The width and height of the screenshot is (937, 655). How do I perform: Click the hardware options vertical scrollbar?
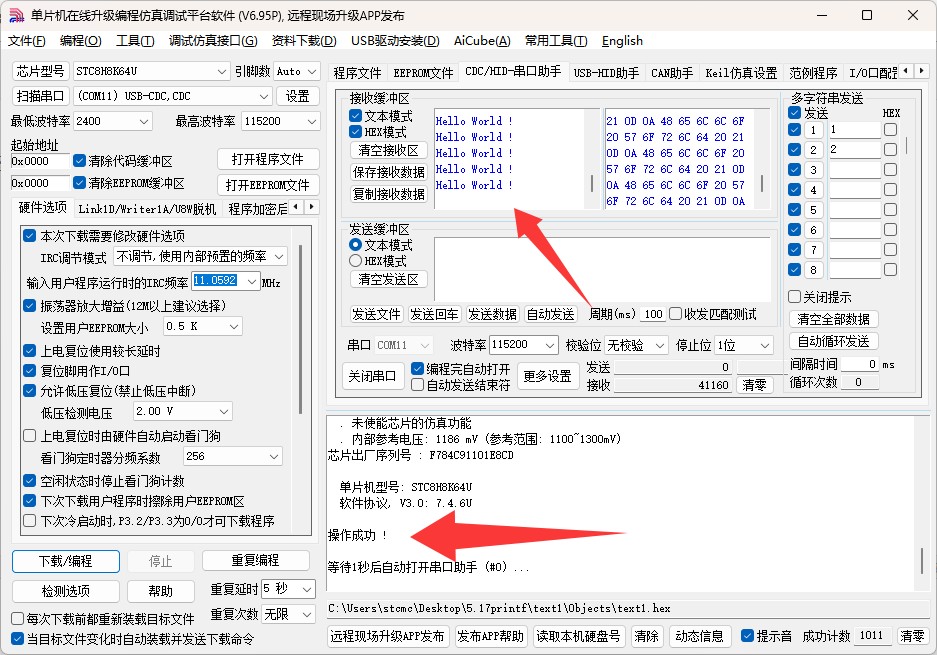tap(301, 329)
